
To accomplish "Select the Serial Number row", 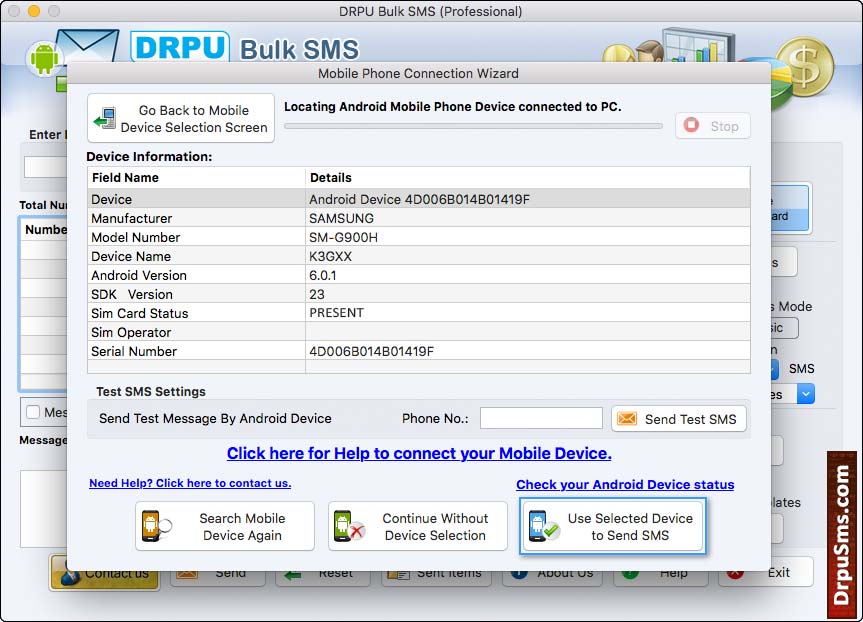I will pos(419,351).
